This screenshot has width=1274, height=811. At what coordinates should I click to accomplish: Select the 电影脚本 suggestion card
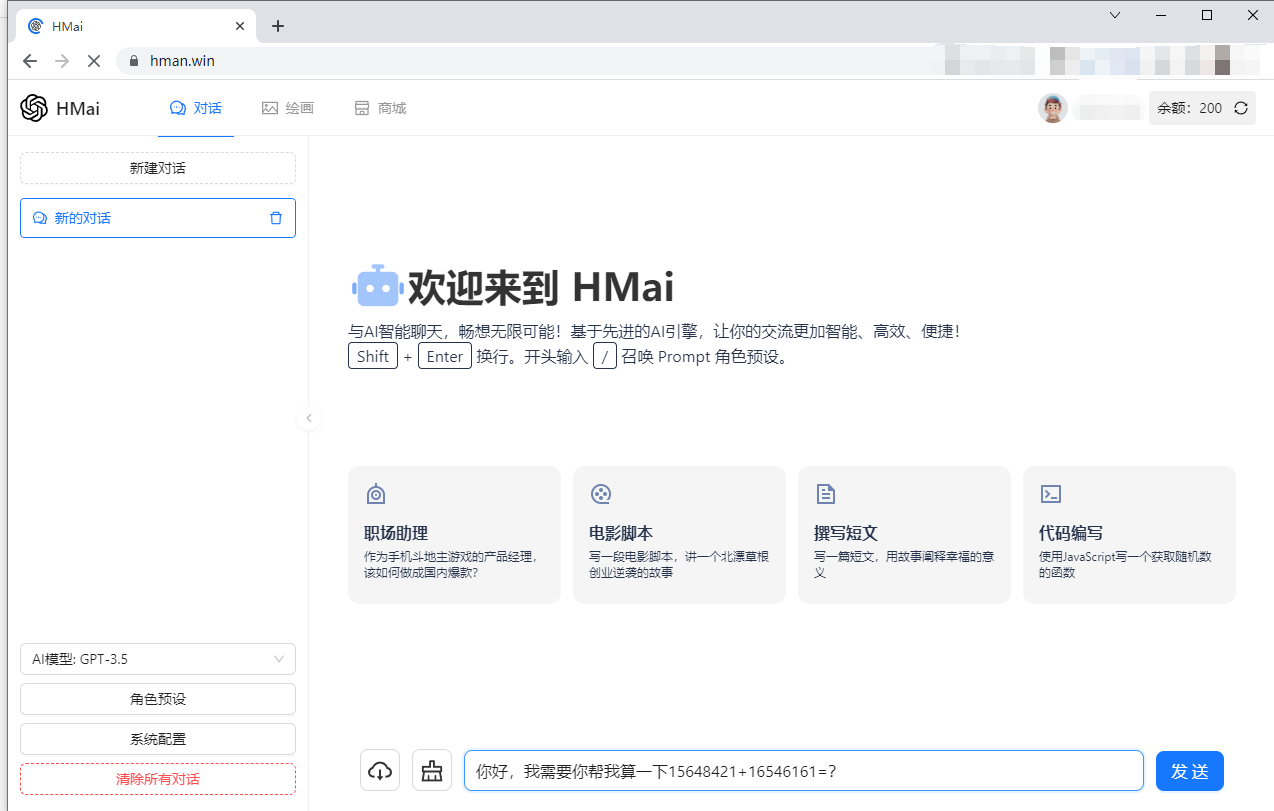click(x=679, y=535)
